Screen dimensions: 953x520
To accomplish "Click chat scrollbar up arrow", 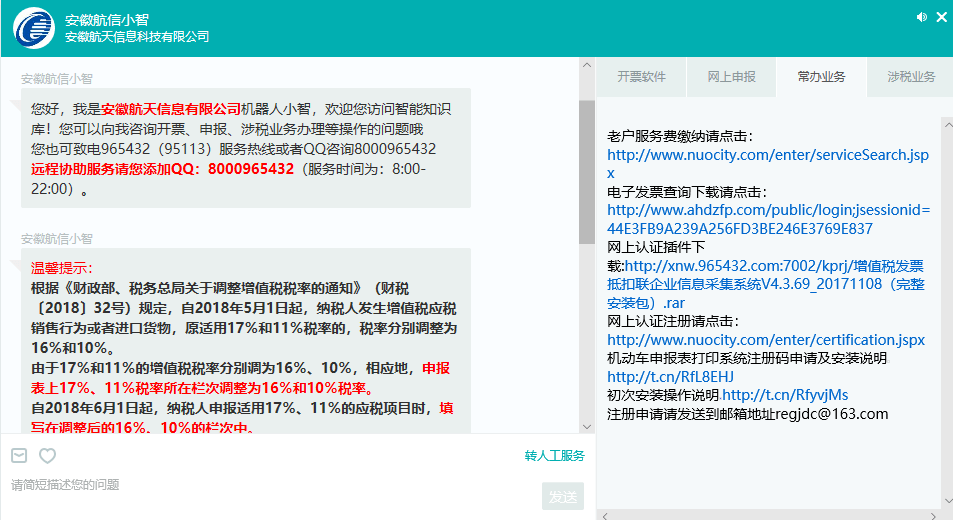I will pos(587,65).
